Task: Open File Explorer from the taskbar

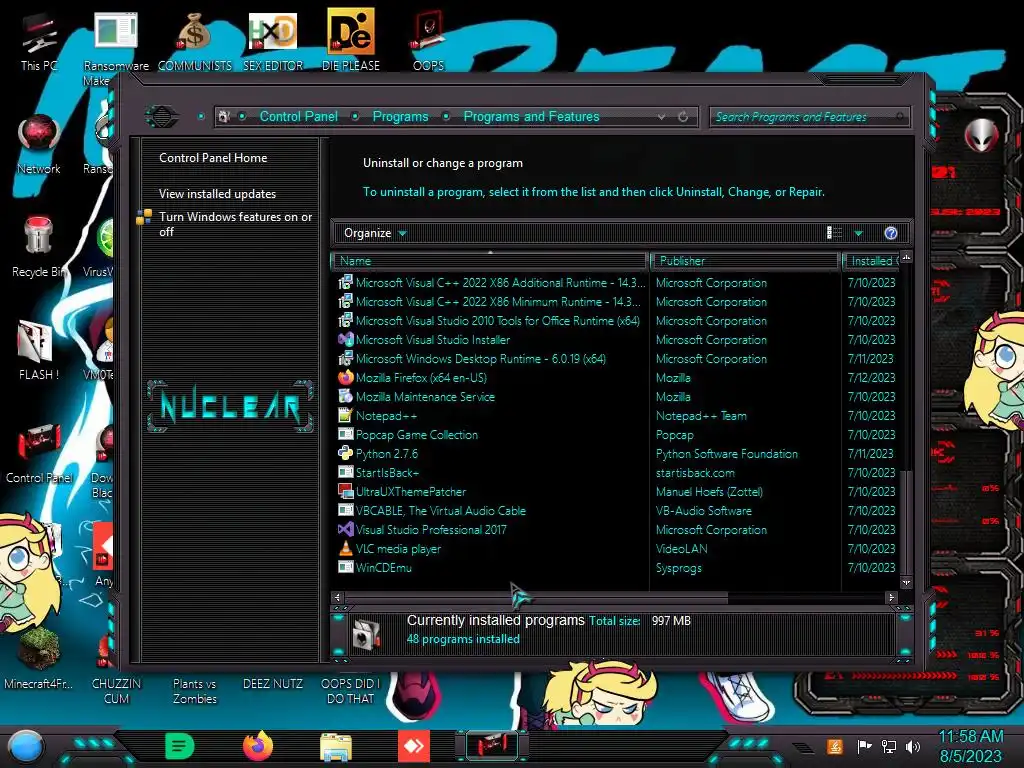Action: point(336,747)
